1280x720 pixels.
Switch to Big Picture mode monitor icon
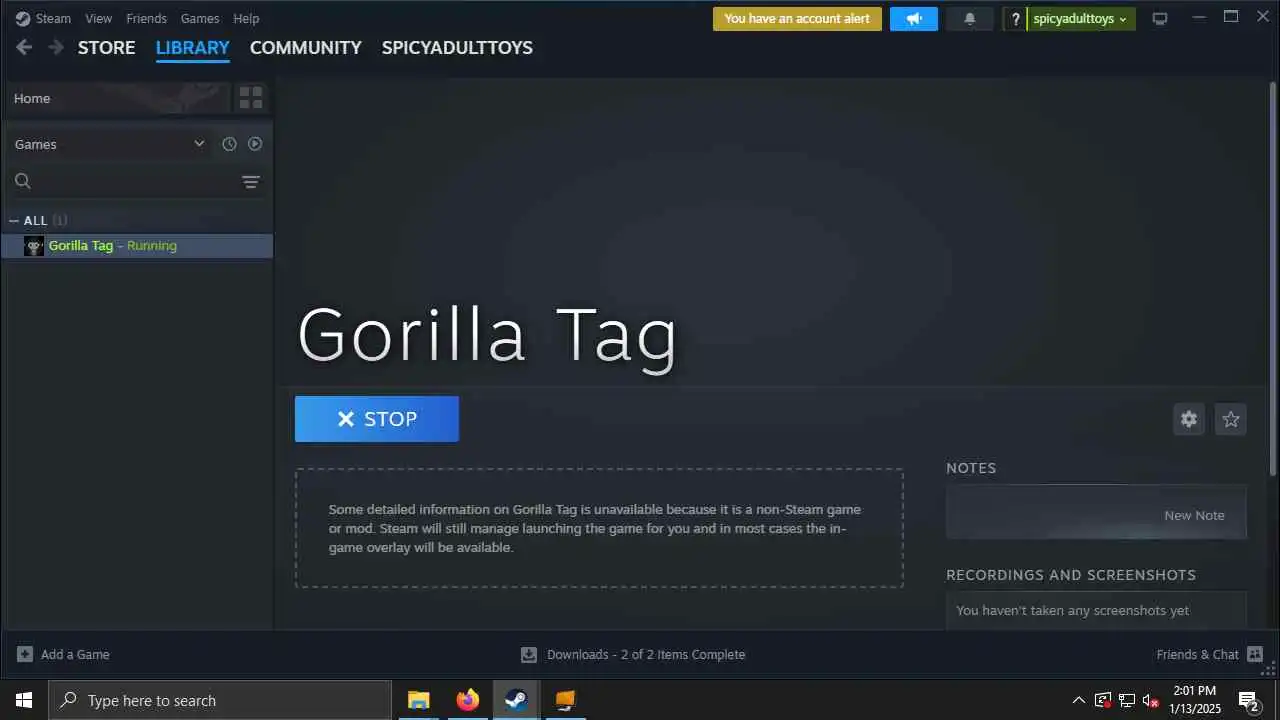[x=1160, y=19]
